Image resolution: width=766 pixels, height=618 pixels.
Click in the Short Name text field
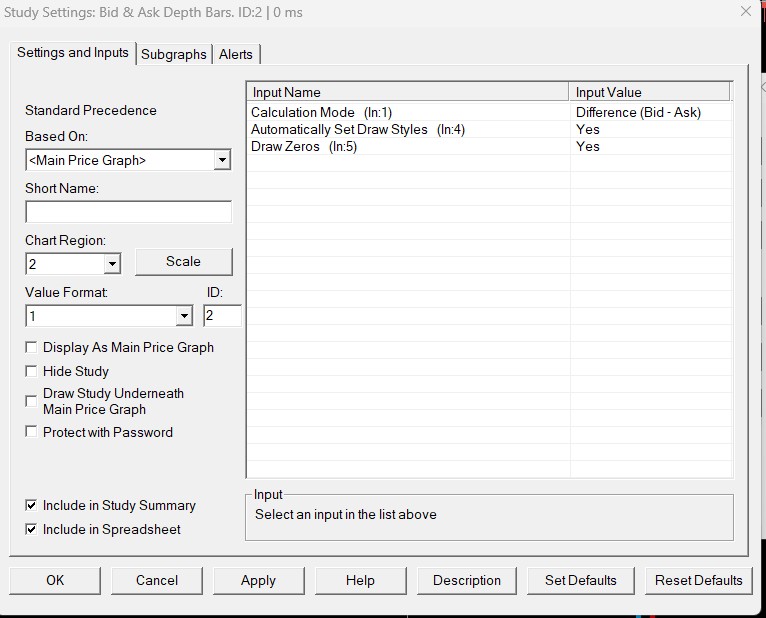click(x=128, y=212)
